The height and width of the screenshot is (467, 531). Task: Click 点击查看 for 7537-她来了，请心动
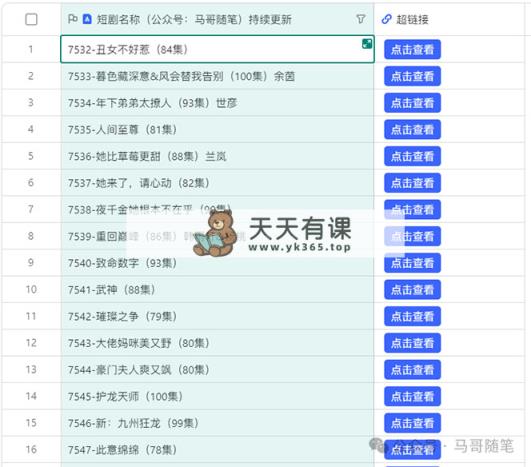(x=412, y=183)
